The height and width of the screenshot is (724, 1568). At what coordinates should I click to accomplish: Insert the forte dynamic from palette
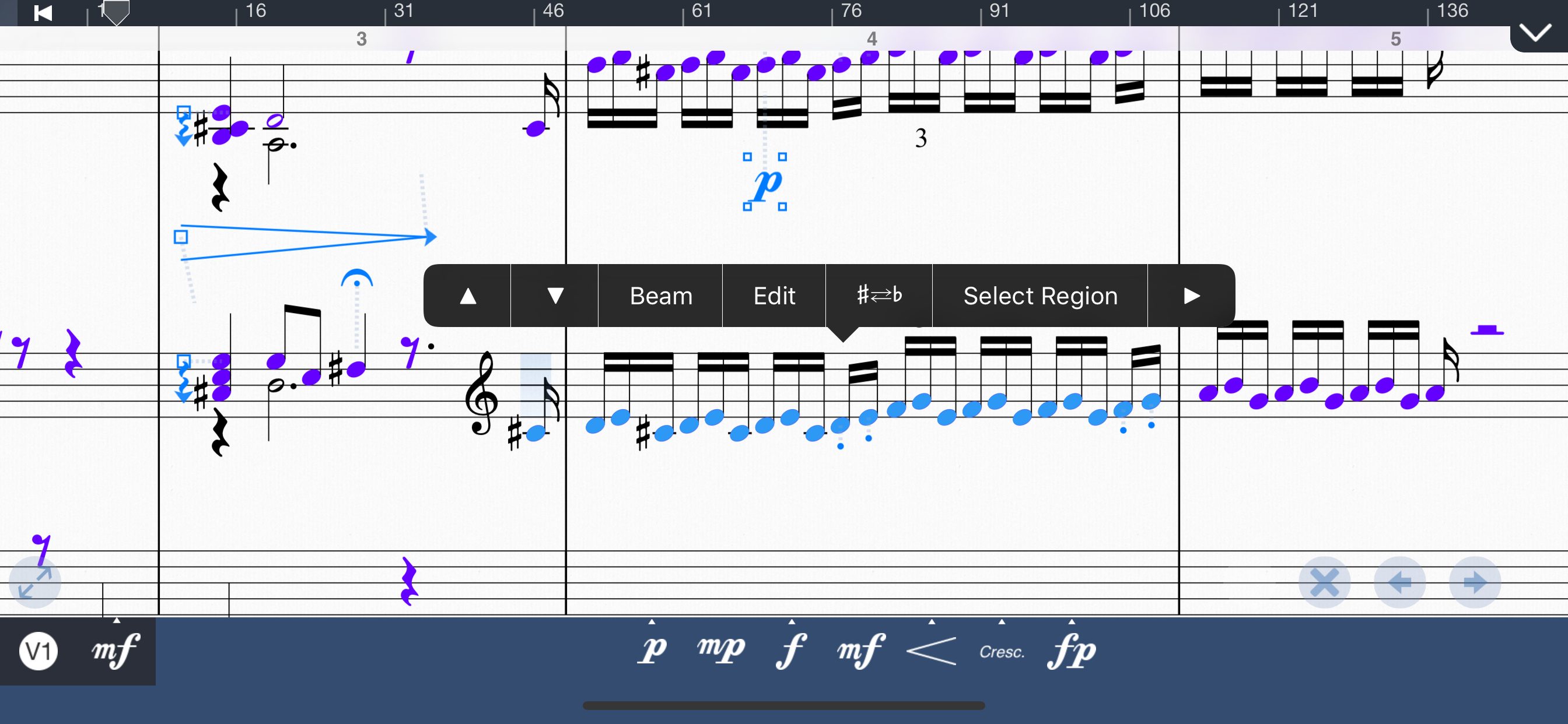point(792,650)
